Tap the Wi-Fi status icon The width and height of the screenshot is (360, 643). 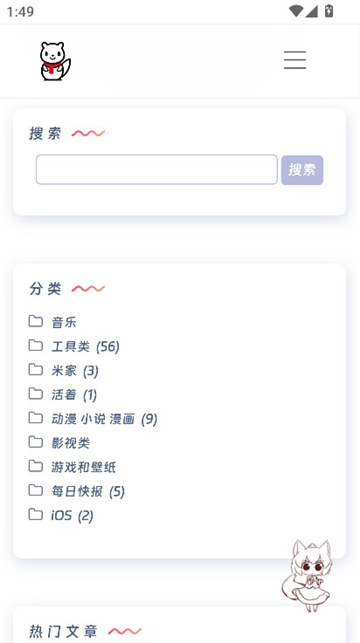[x=296, y=11]
